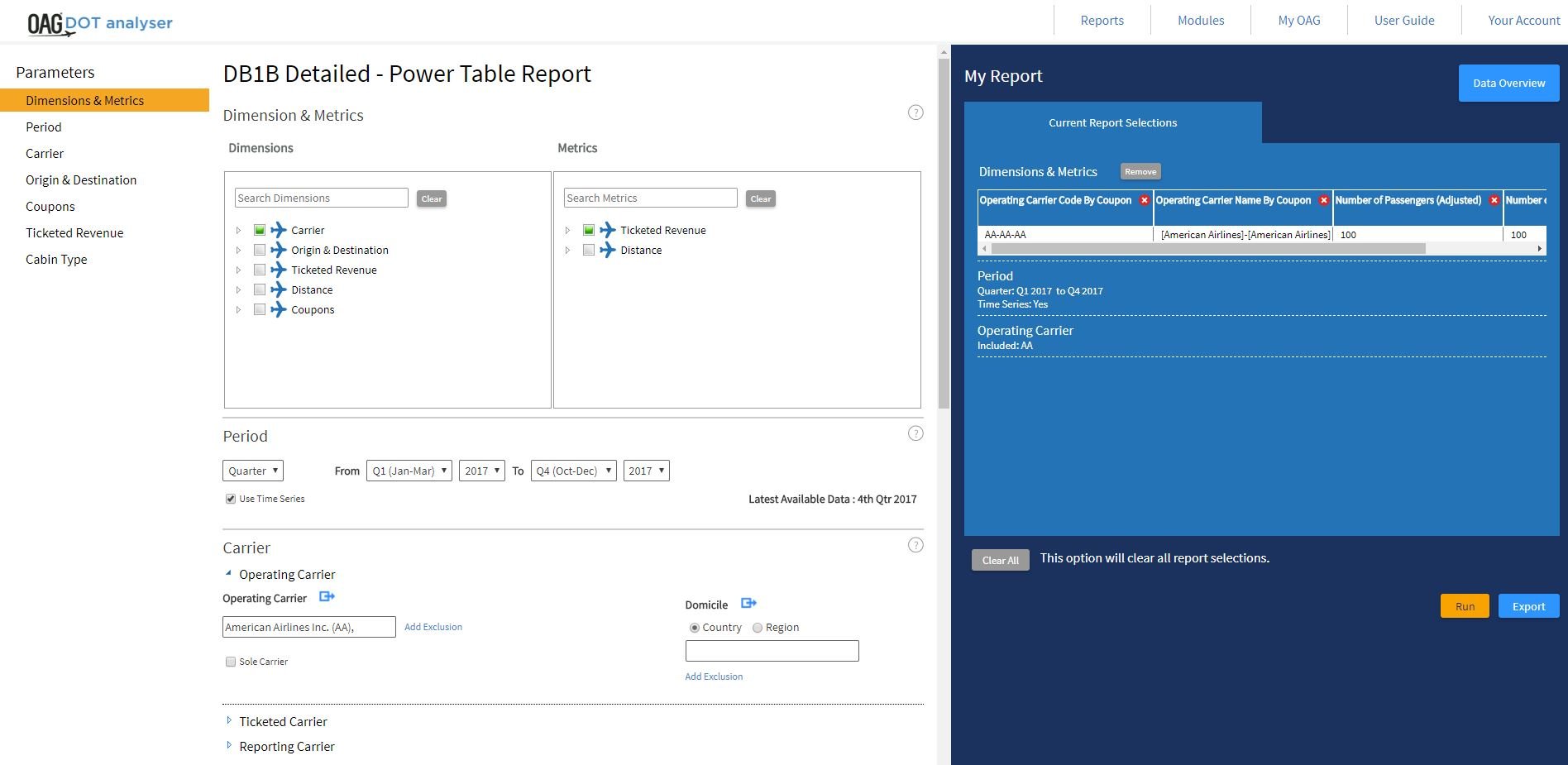Export the report
This screenshot has height=765, width=1568.
coord(1528,606)
